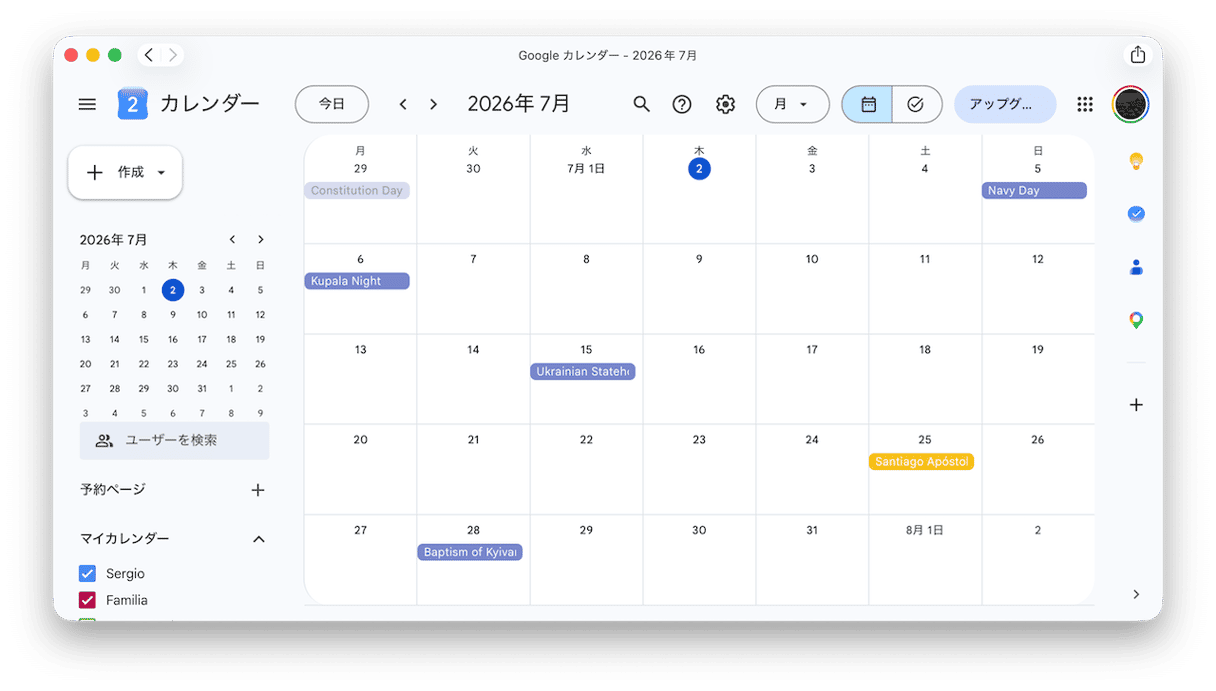Select highlighted day 2 in mini calendar
This screenshot has width=1216, height=691.
pos(173,290)
